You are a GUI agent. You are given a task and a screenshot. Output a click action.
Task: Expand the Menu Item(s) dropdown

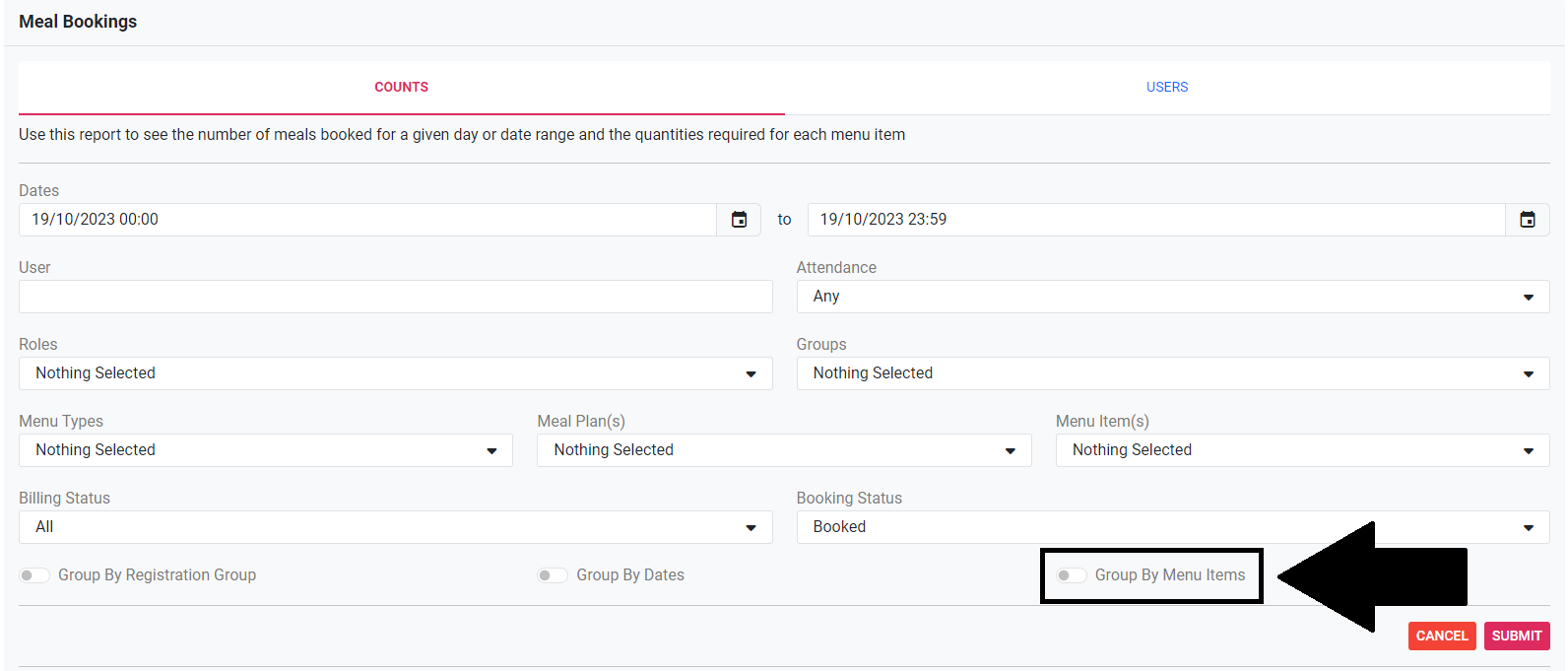[x=1302, y=450]
